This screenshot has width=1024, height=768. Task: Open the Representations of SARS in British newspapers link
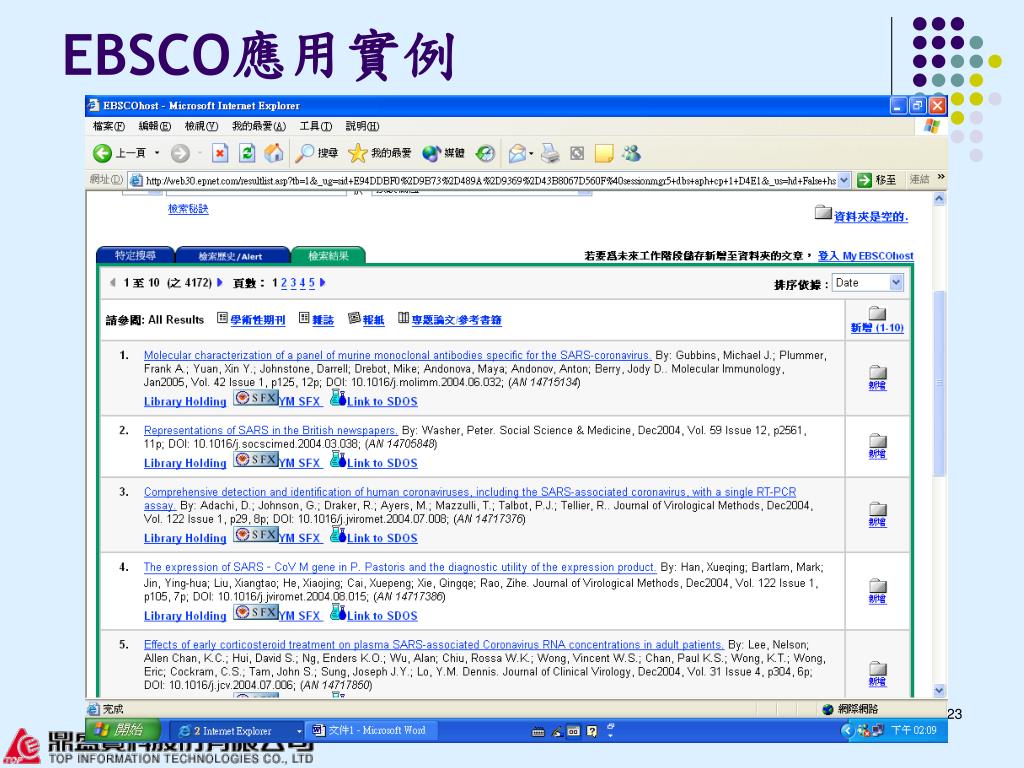click(270, 430)
